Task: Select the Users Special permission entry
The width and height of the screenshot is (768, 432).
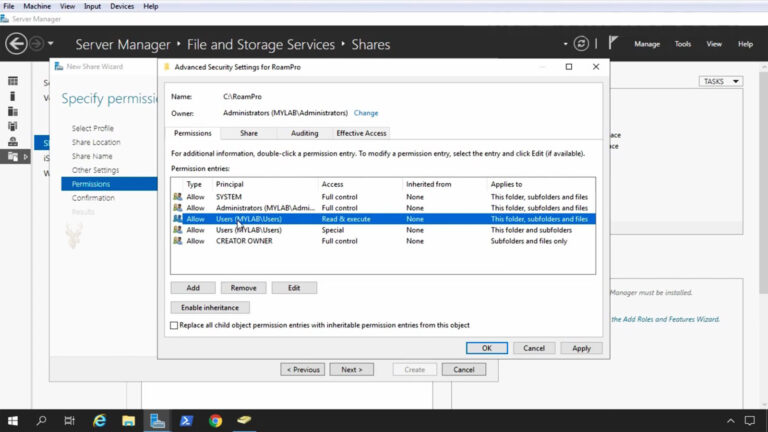Action: click(x=383, y=230)
